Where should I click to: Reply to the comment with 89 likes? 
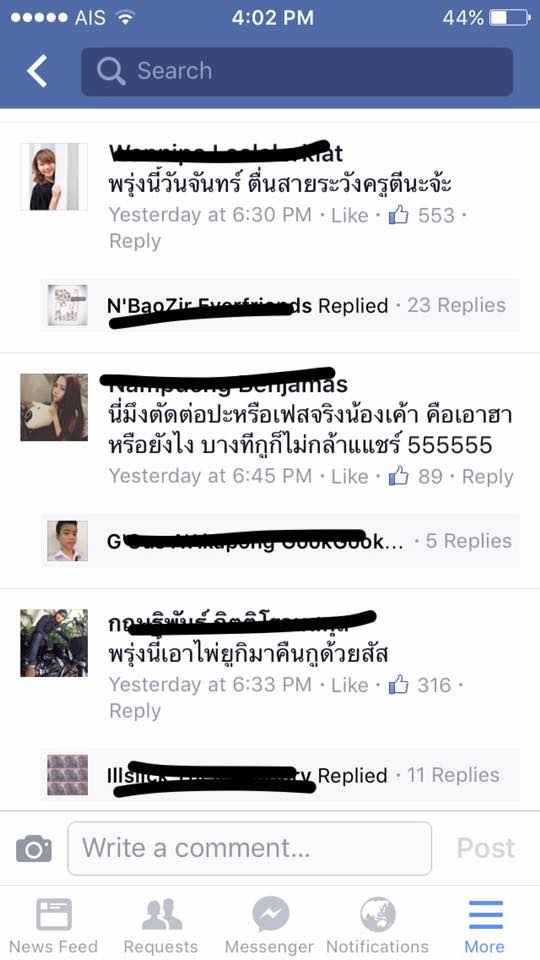coord(488,477)
